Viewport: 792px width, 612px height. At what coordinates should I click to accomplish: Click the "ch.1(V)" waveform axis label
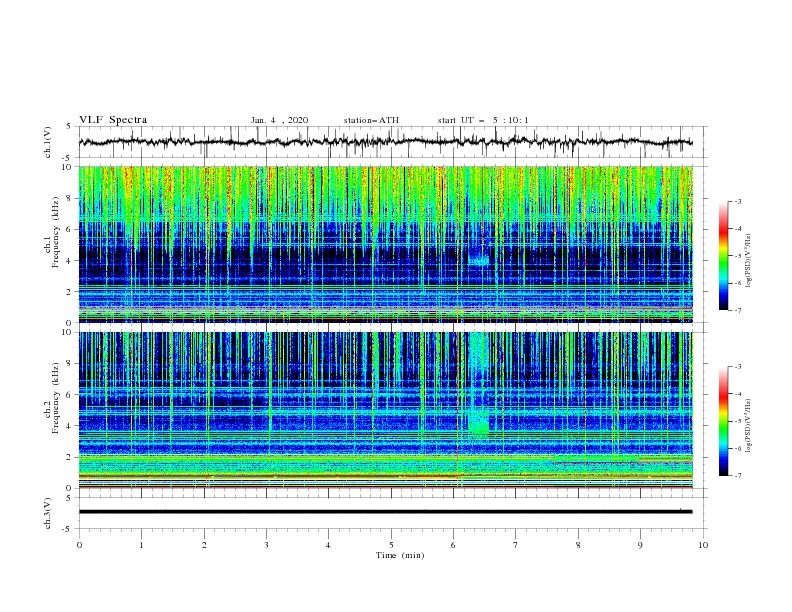[x=48, y=142]
